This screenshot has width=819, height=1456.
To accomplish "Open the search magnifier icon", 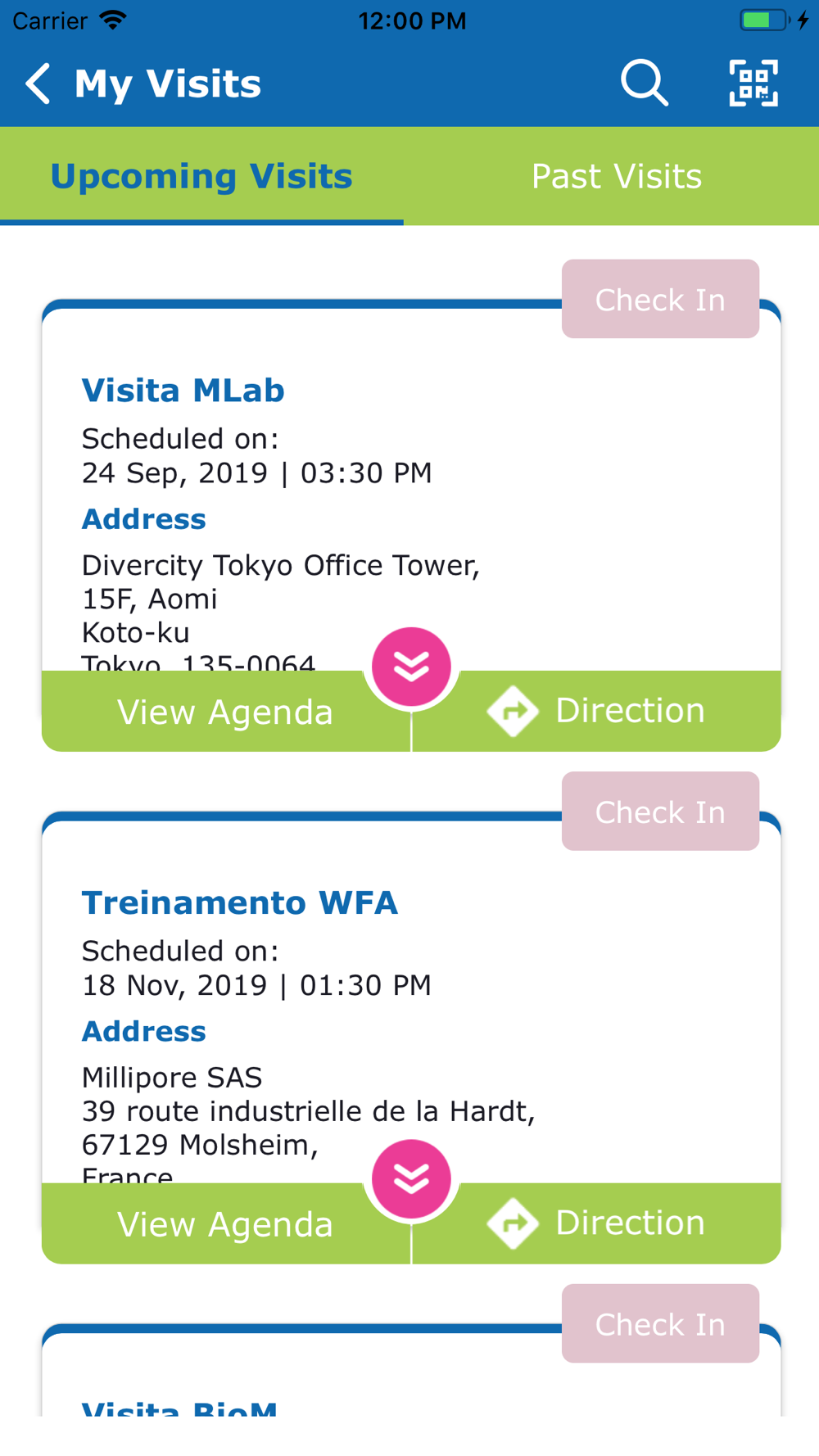I will pyautogui.click(x=645, y=83).
